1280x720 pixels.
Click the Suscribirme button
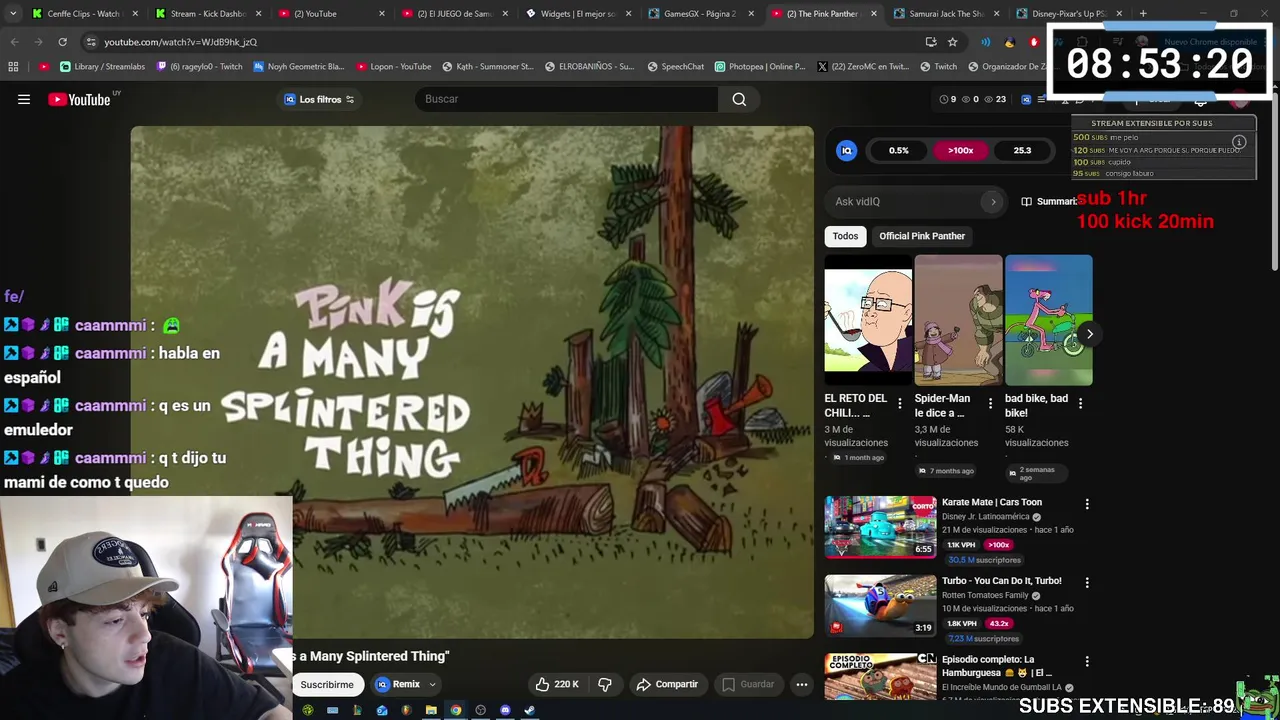click(x=327, y=685)
